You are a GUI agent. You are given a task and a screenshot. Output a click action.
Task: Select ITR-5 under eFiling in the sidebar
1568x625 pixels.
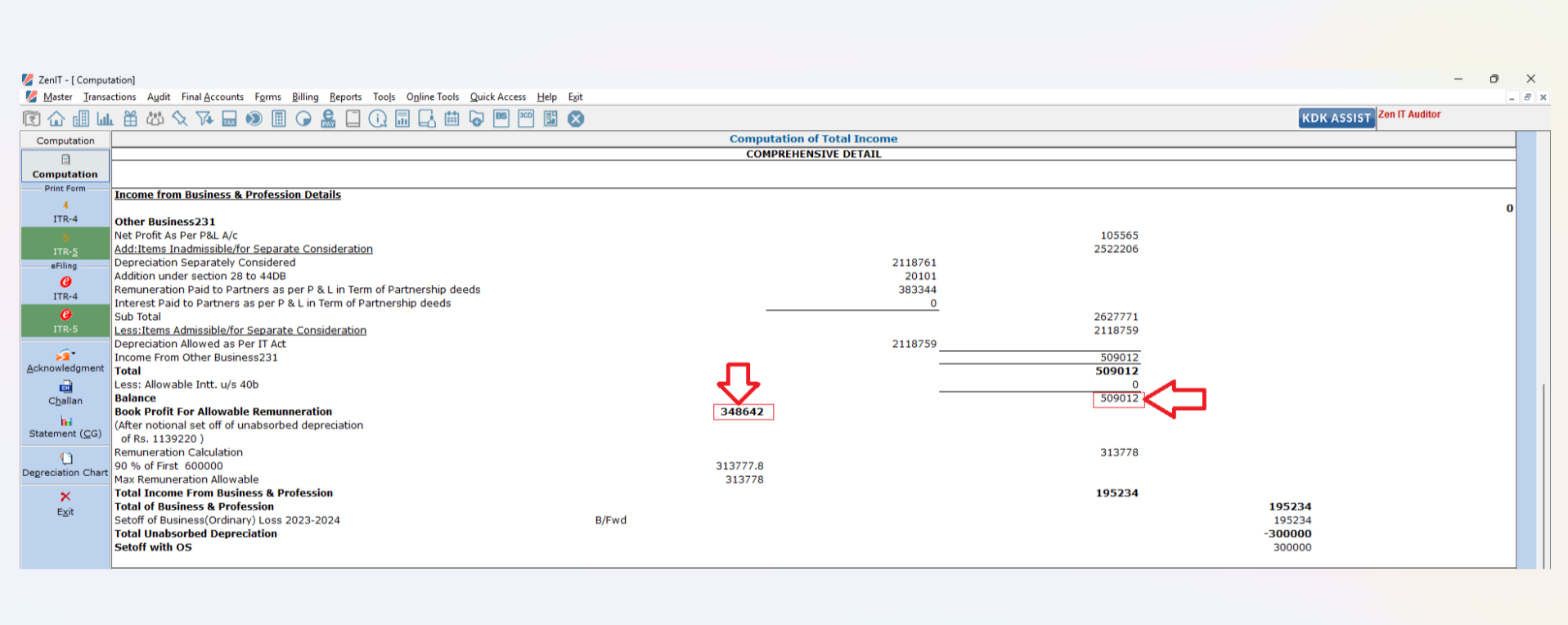65,321
